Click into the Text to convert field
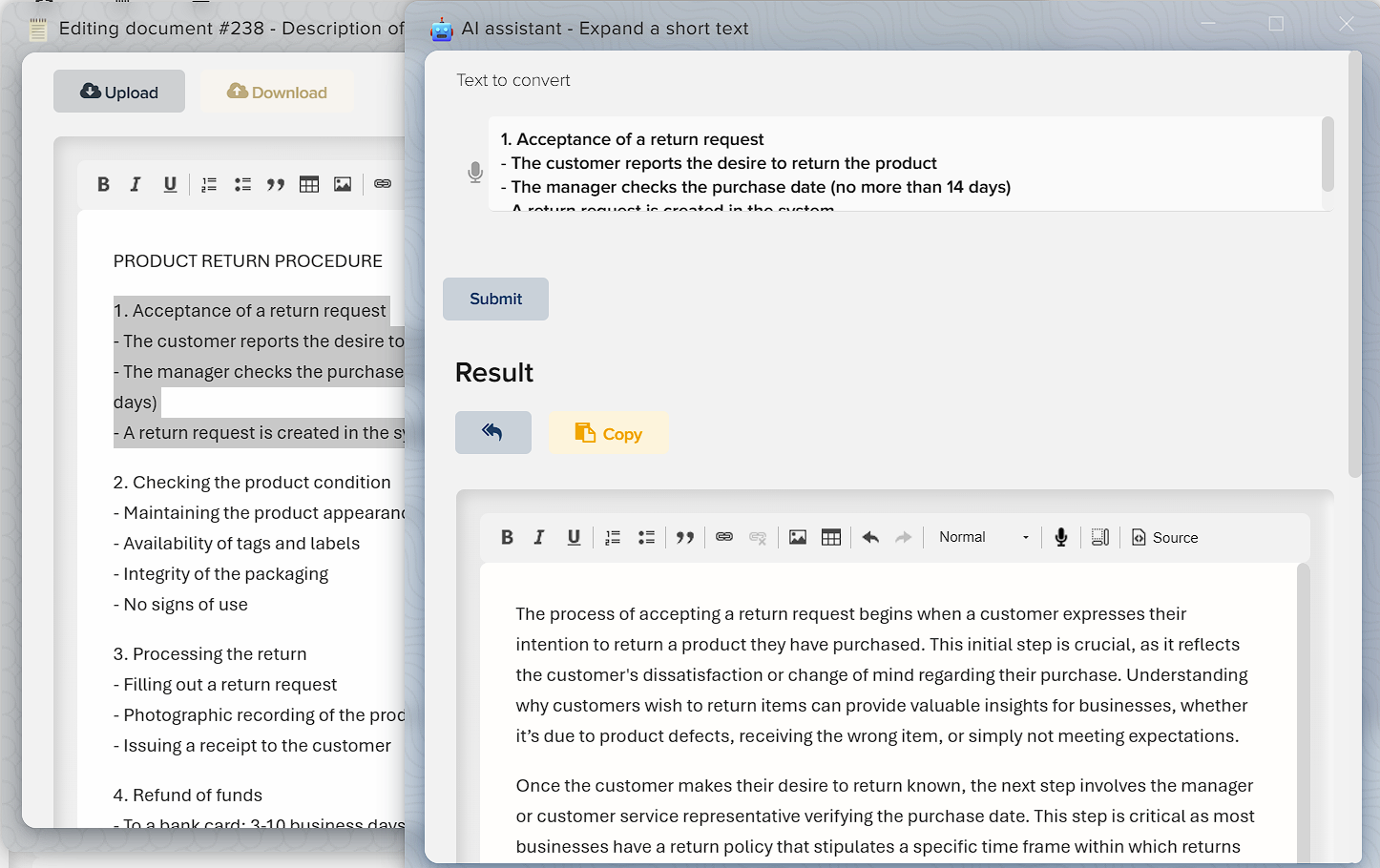The width and height of the screenshot is (1380, 868). (x=905, y=163)
